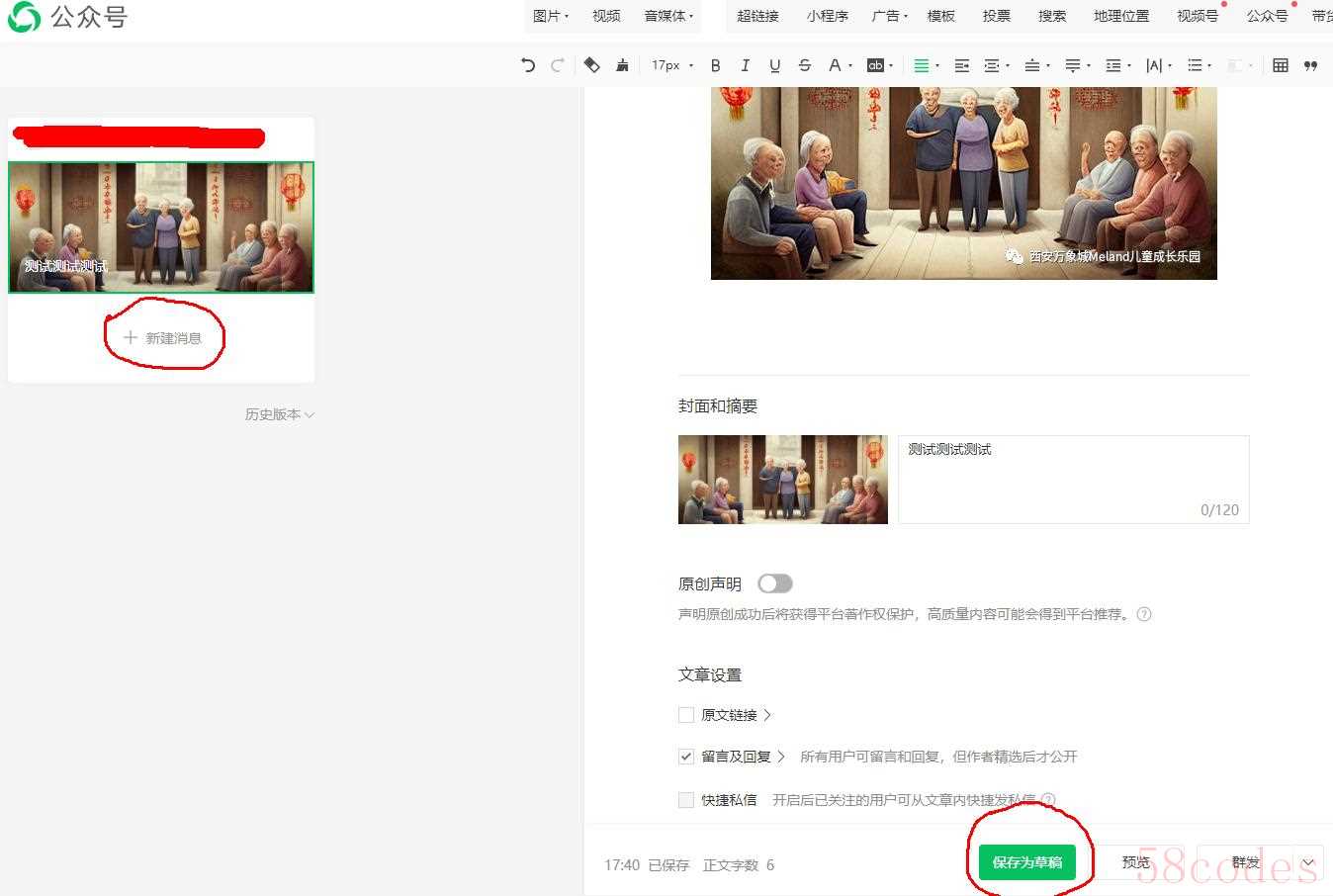
Task: Open the font color picker
Action: [x=835, y=65]
